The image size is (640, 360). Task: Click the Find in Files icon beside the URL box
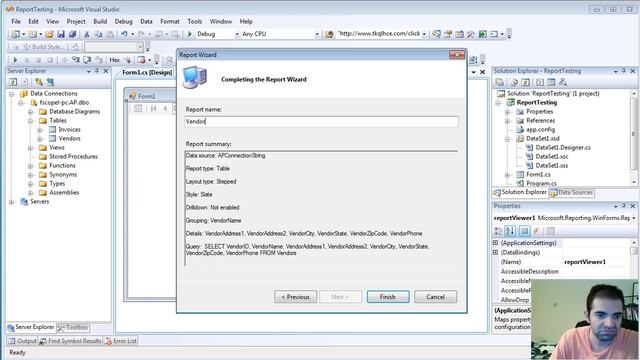coord(329,34)
